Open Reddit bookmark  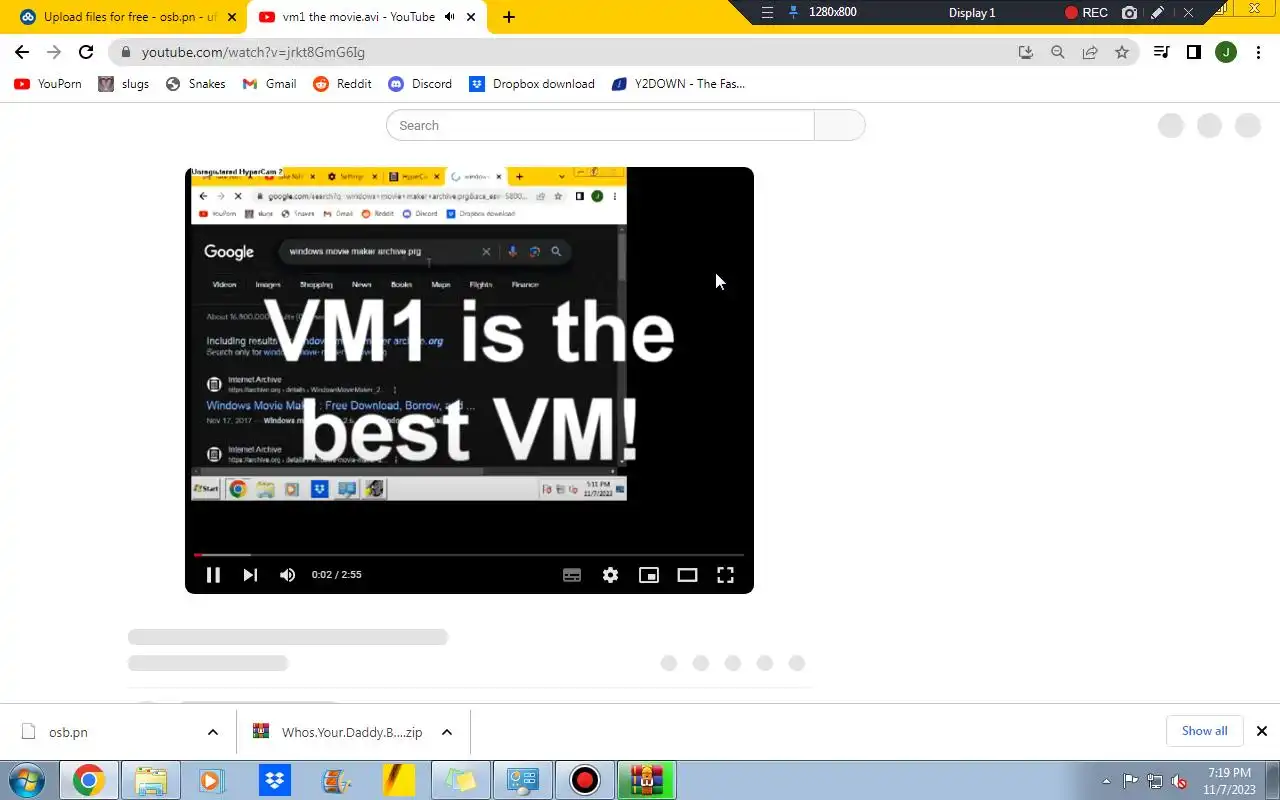click(x=342, y=84)
